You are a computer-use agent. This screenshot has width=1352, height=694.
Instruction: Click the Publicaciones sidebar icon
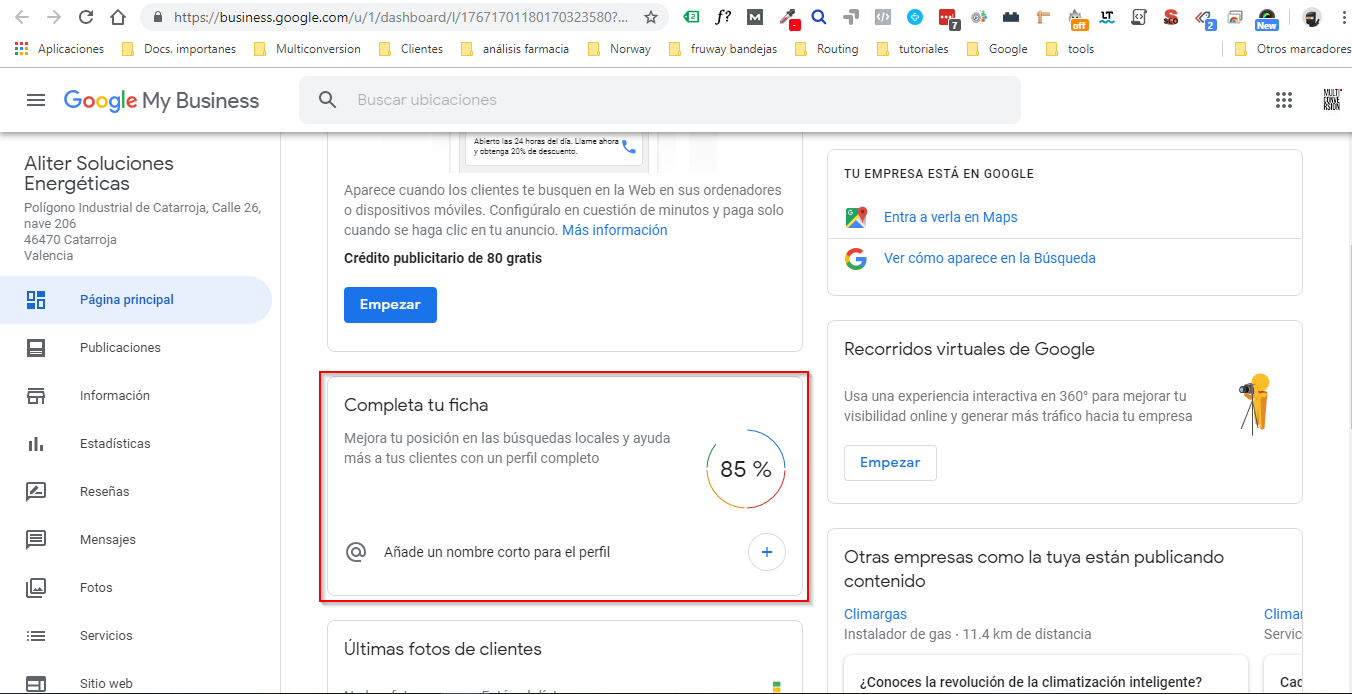(36, 348)
